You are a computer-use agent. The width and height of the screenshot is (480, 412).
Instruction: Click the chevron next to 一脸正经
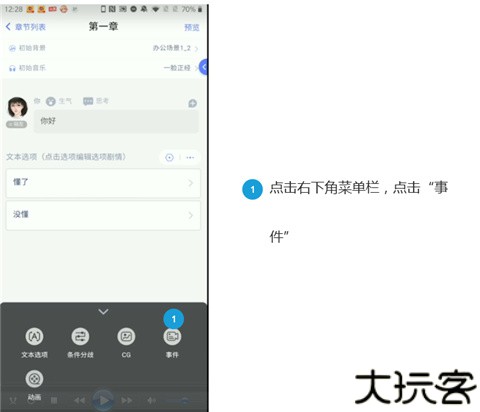[x=196, y=68]
